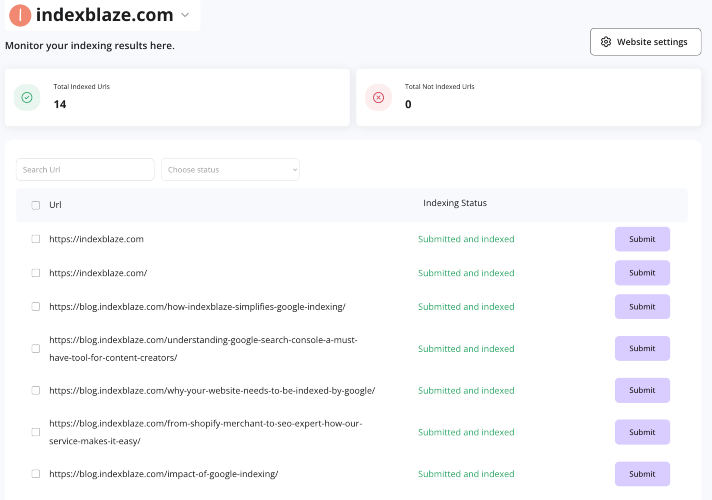
Task: Submit the https://indexblaze.com URL without slash
Action: (642, 239)
